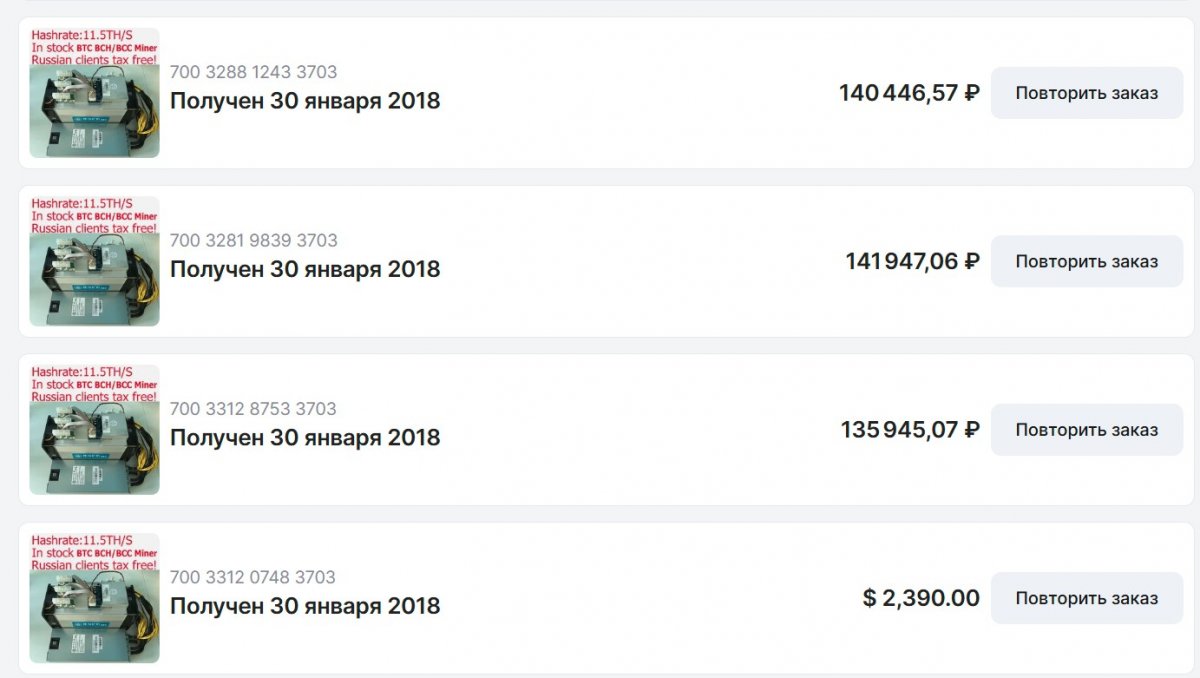
Task: Select order number 700 3288 1243 3703
Action: [253, 72]
